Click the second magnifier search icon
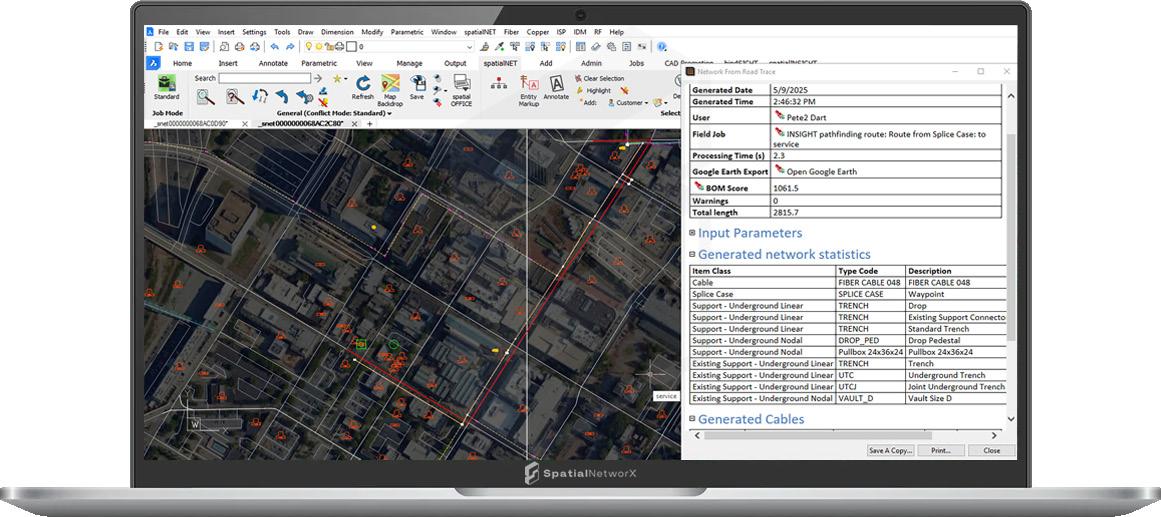This screenshot has width=1161, height=517. 235,96
